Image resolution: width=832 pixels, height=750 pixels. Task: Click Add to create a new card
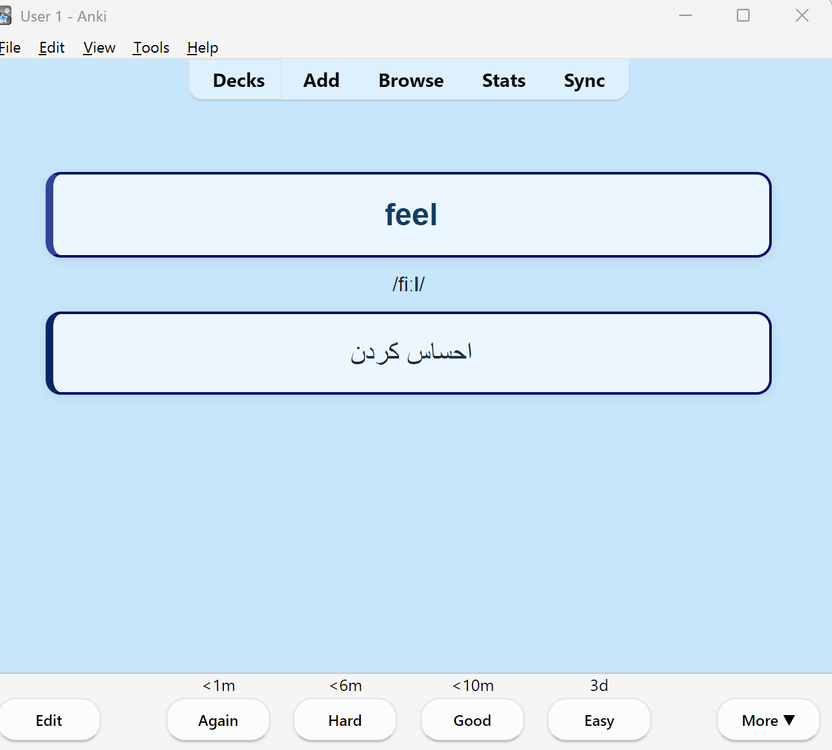pos(321,80)
